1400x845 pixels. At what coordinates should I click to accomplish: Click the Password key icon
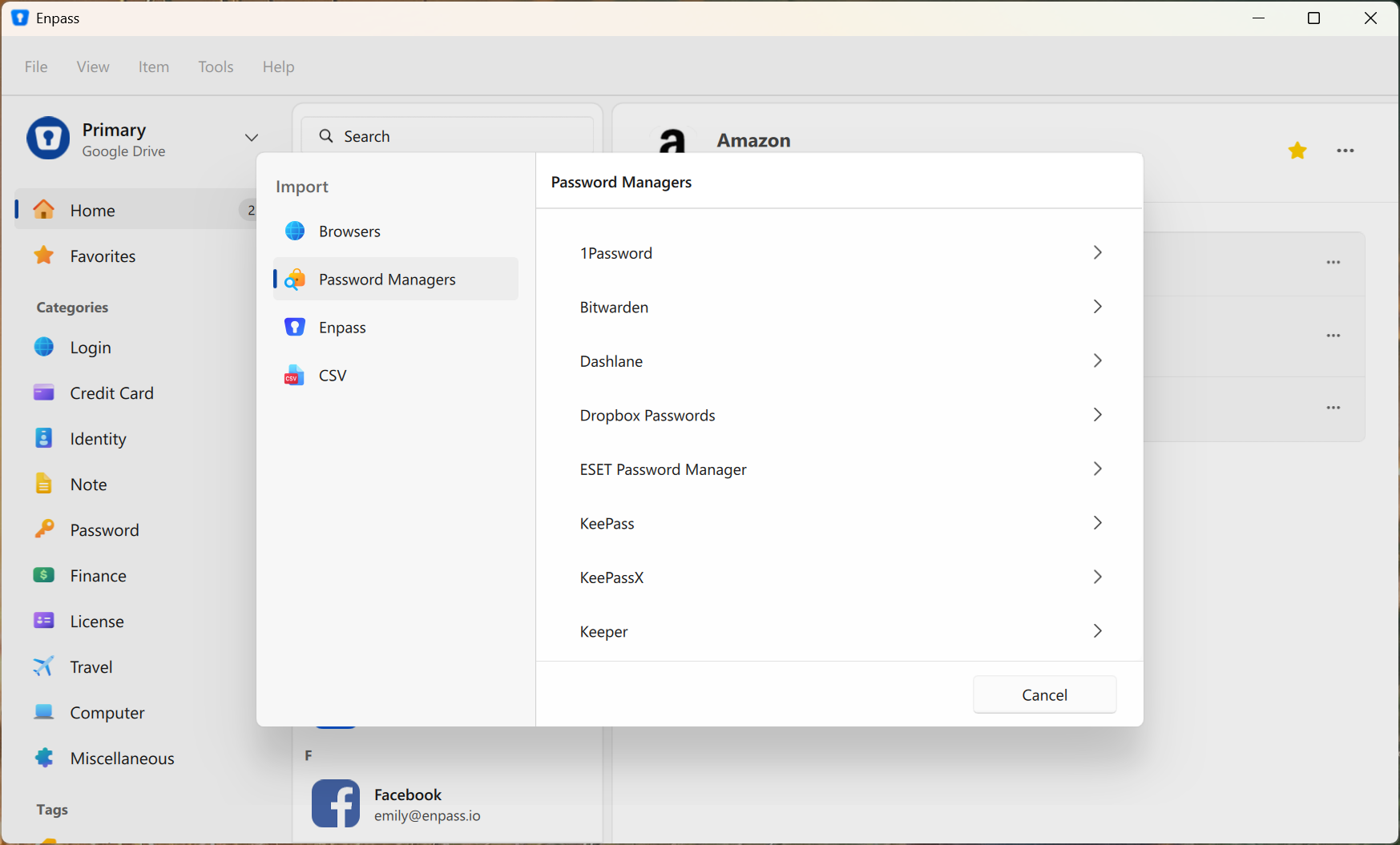[44, 529]
